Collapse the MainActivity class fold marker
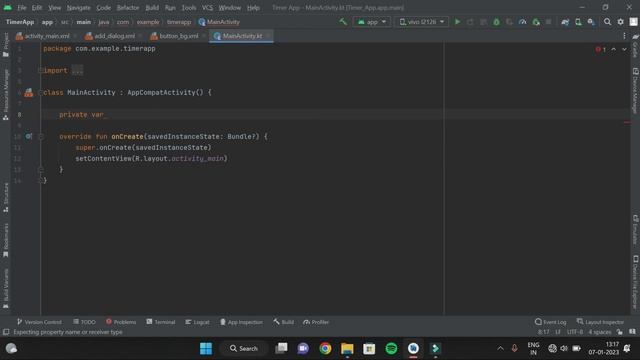This screenshot has height=360, width=640. click(x=40, y=93)
